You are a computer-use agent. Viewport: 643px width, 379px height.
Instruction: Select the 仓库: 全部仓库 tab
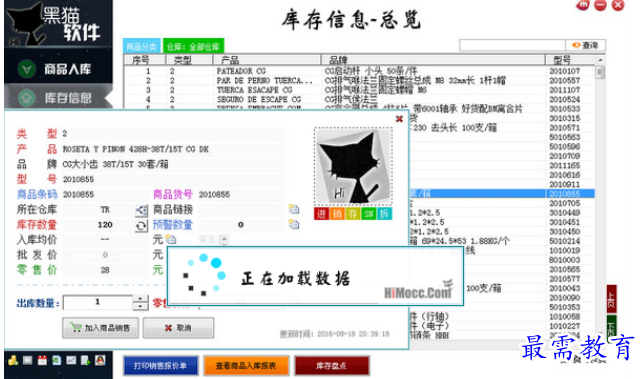tap(193, 46)
